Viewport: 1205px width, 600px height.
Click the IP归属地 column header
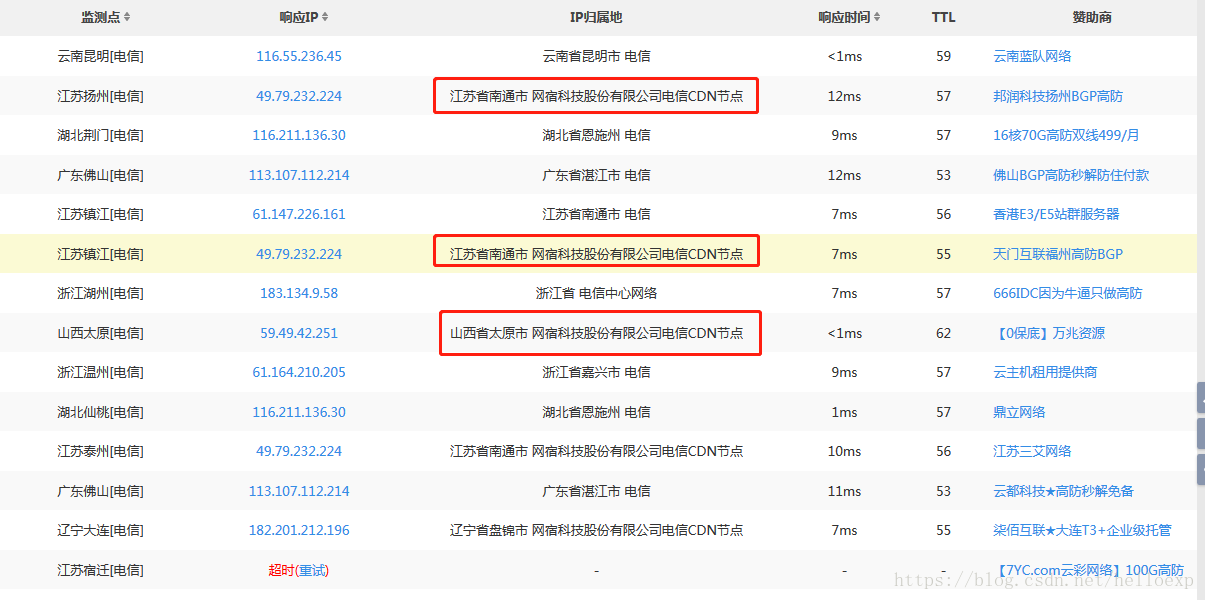point(596,17)
